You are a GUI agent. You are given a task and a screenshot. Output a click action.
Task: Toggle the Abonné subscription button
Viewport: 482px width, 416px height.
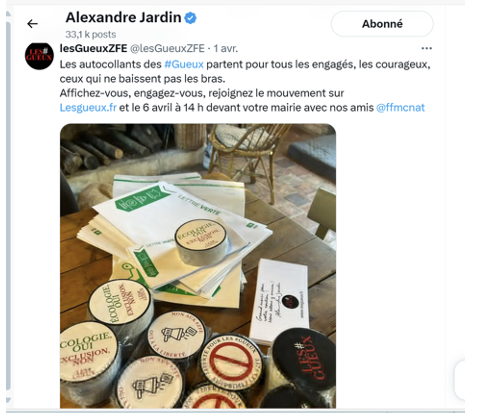pos(382,24)
